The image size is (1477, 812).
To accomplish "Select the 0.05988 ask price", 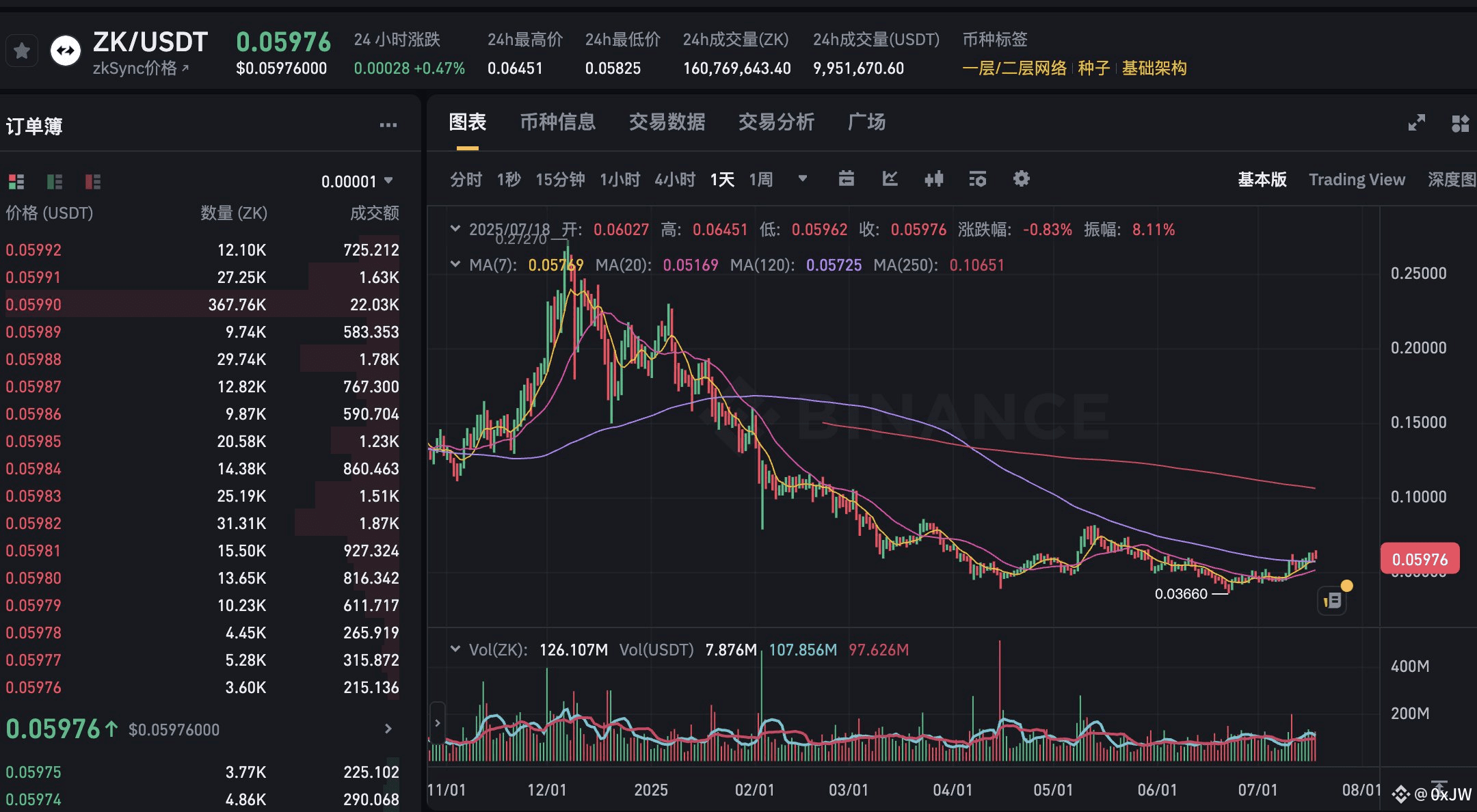I will tap(34, 360).
